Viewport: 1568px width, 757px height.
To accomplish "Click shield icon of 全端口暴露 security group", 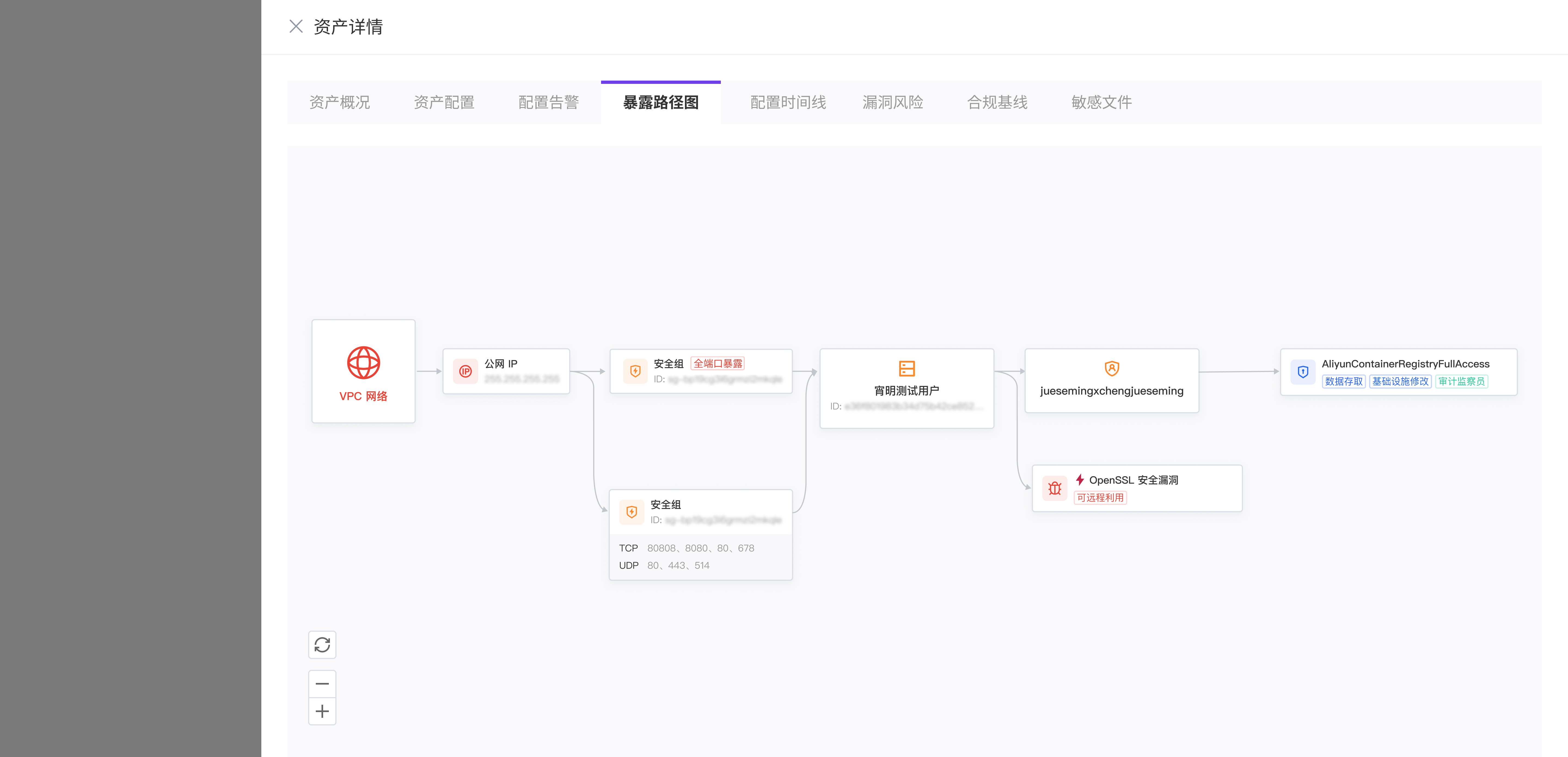I will click(635, 371).
